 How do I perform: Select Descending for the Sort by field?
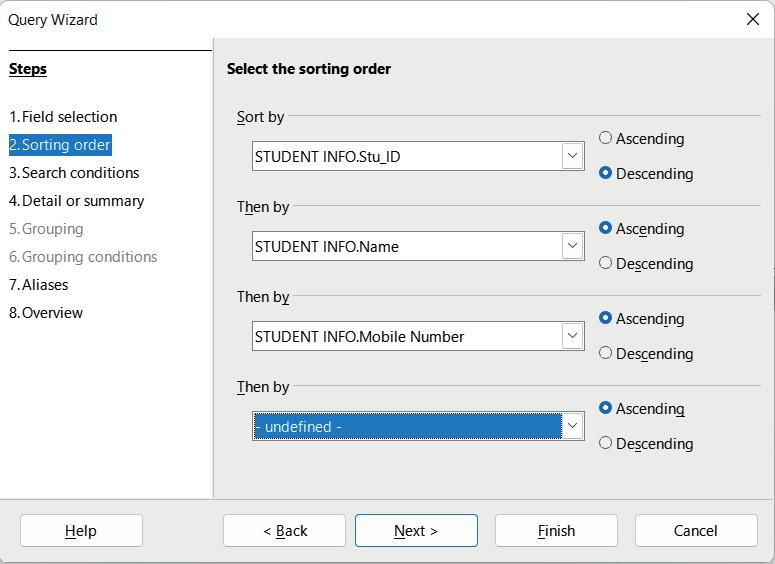tap(606, 173)
